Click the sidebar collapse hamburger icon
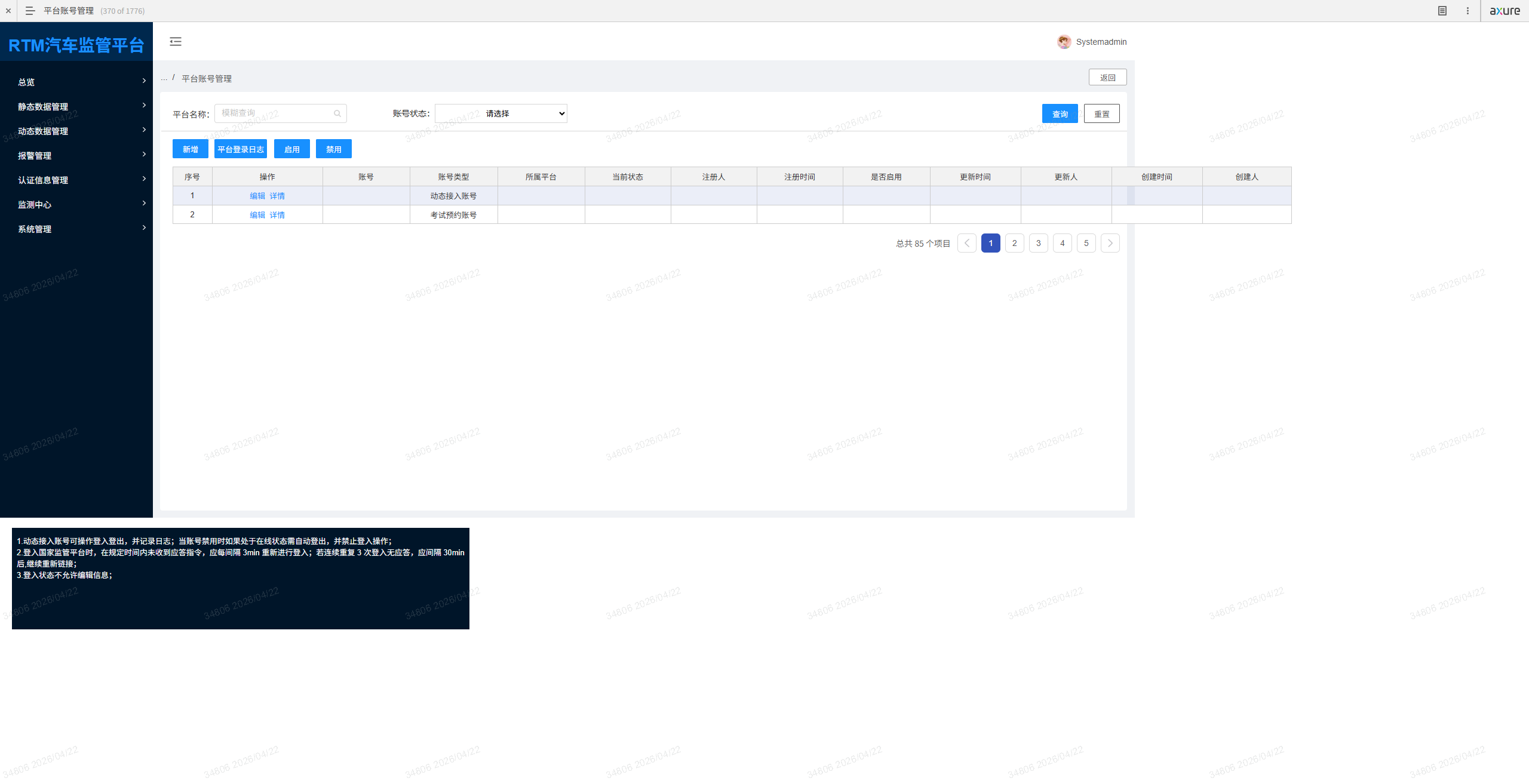Viewport: 1529px width, 784px height. [x=176, y=41]
